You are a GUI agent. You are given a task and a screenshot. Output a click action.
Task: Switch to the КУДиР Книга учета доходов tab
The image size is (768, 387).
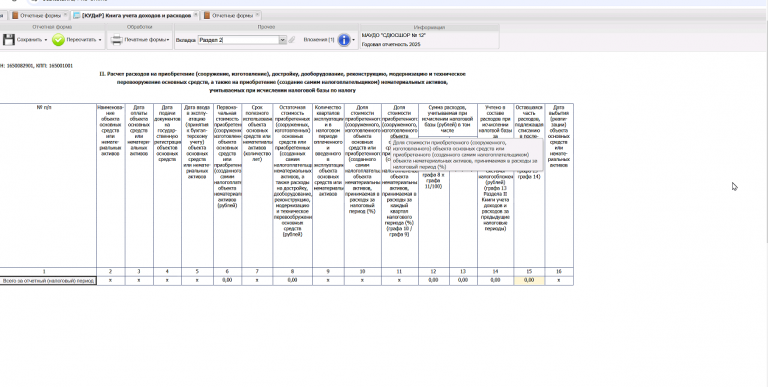pyautogui.click(x=136, y=16)
